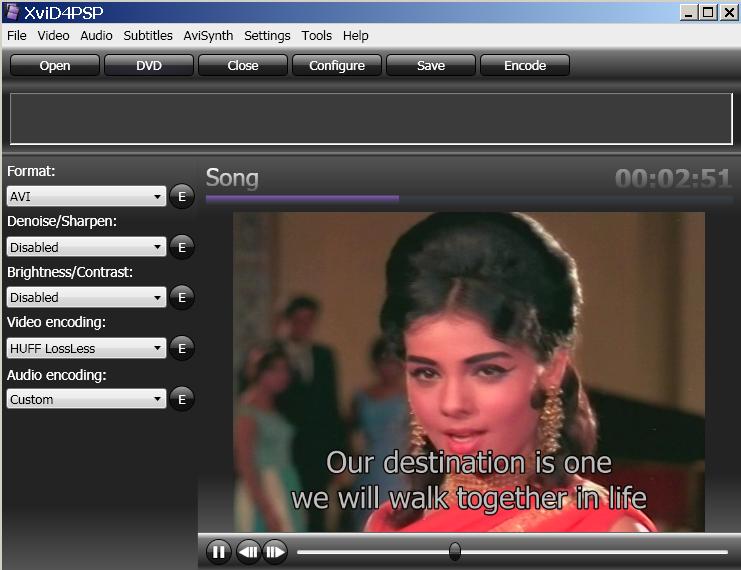Step forward one frame
Screen dimensions: 741x570
coord(275,552)
